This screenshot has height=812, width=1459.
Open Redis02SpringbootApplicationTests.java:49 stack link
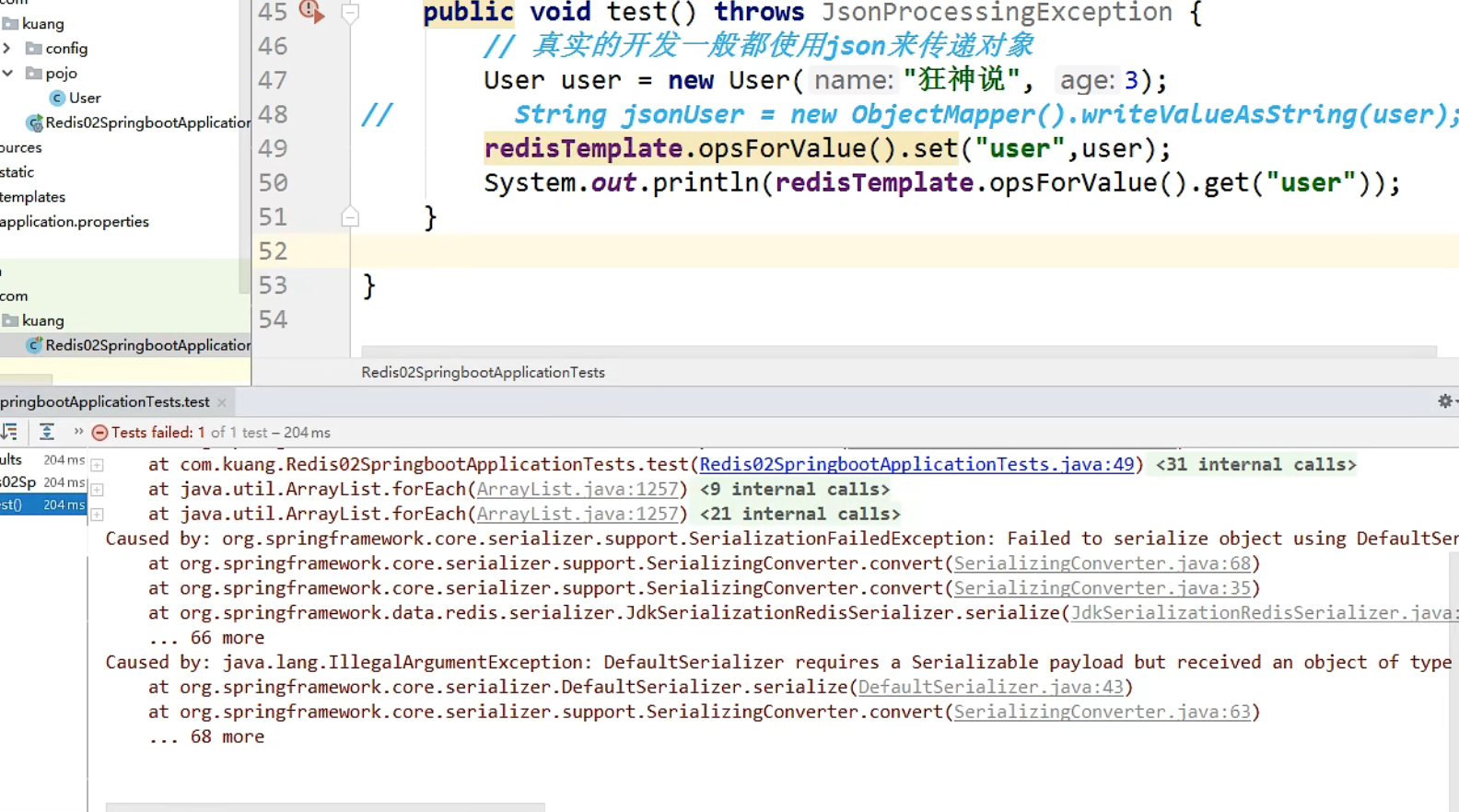click(916, 464)
